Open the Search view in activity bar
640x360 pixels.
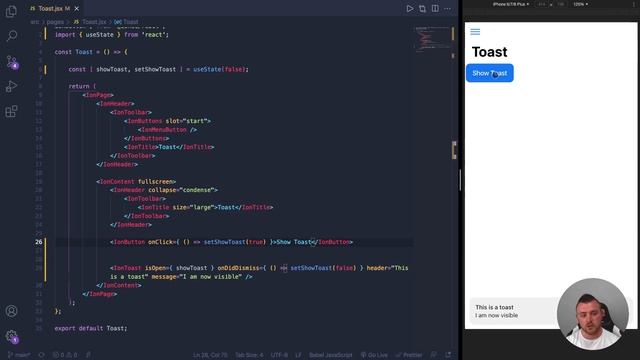[x=11, y=36]
